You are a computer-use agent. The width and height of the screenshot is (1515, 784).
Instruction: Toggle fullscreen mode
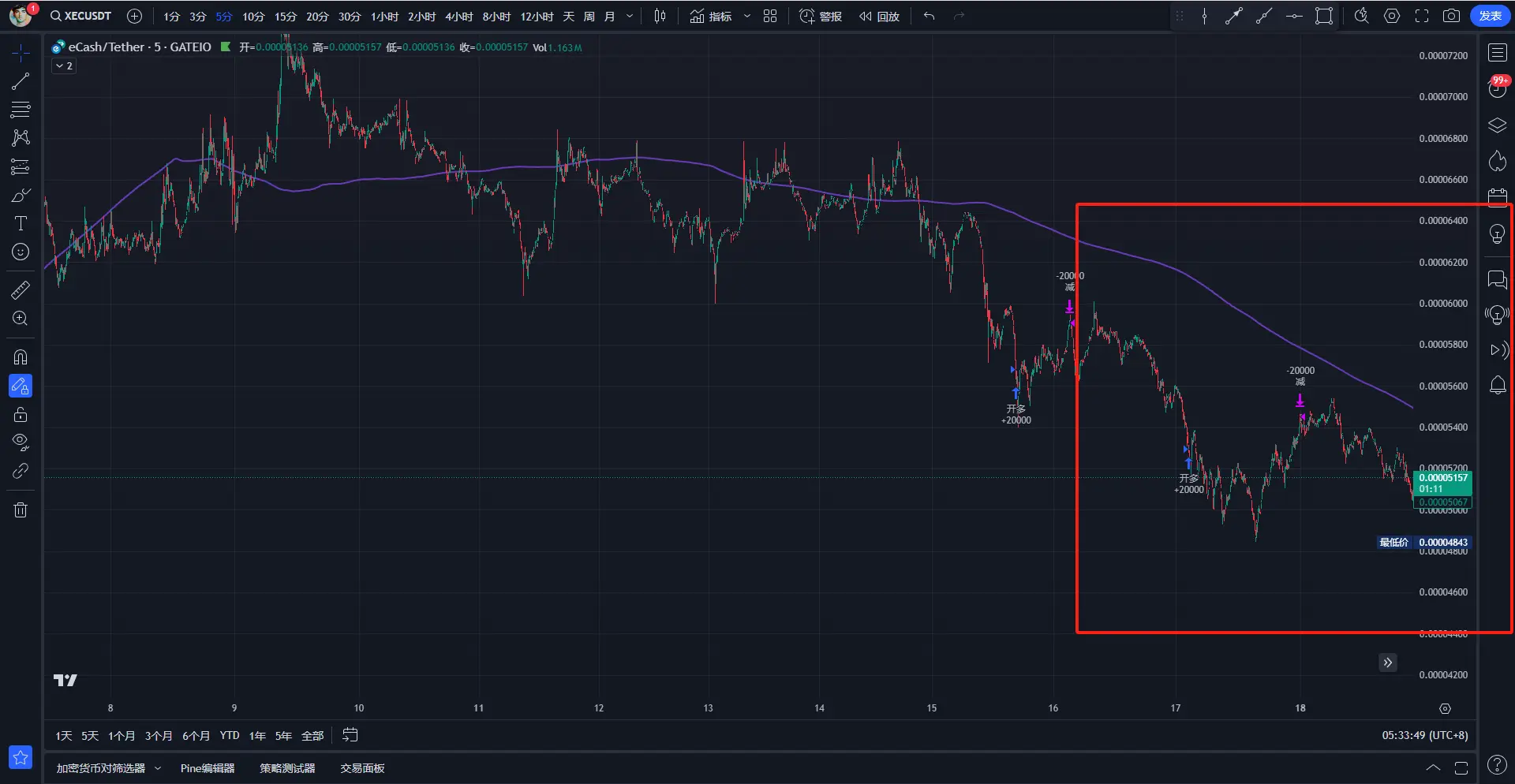click(1422, 17)
